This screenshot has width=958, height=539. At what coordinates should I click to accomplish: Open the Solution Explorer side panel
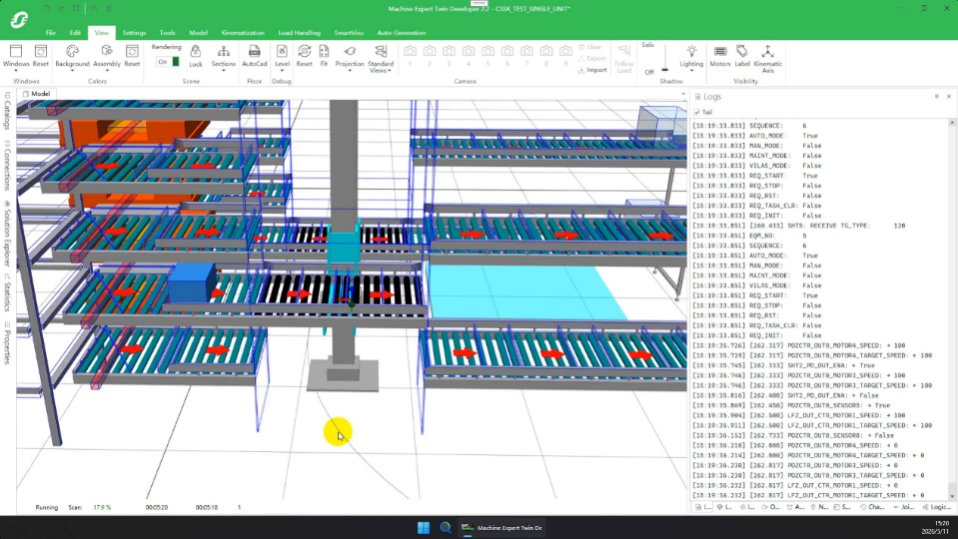pos(7,233)
